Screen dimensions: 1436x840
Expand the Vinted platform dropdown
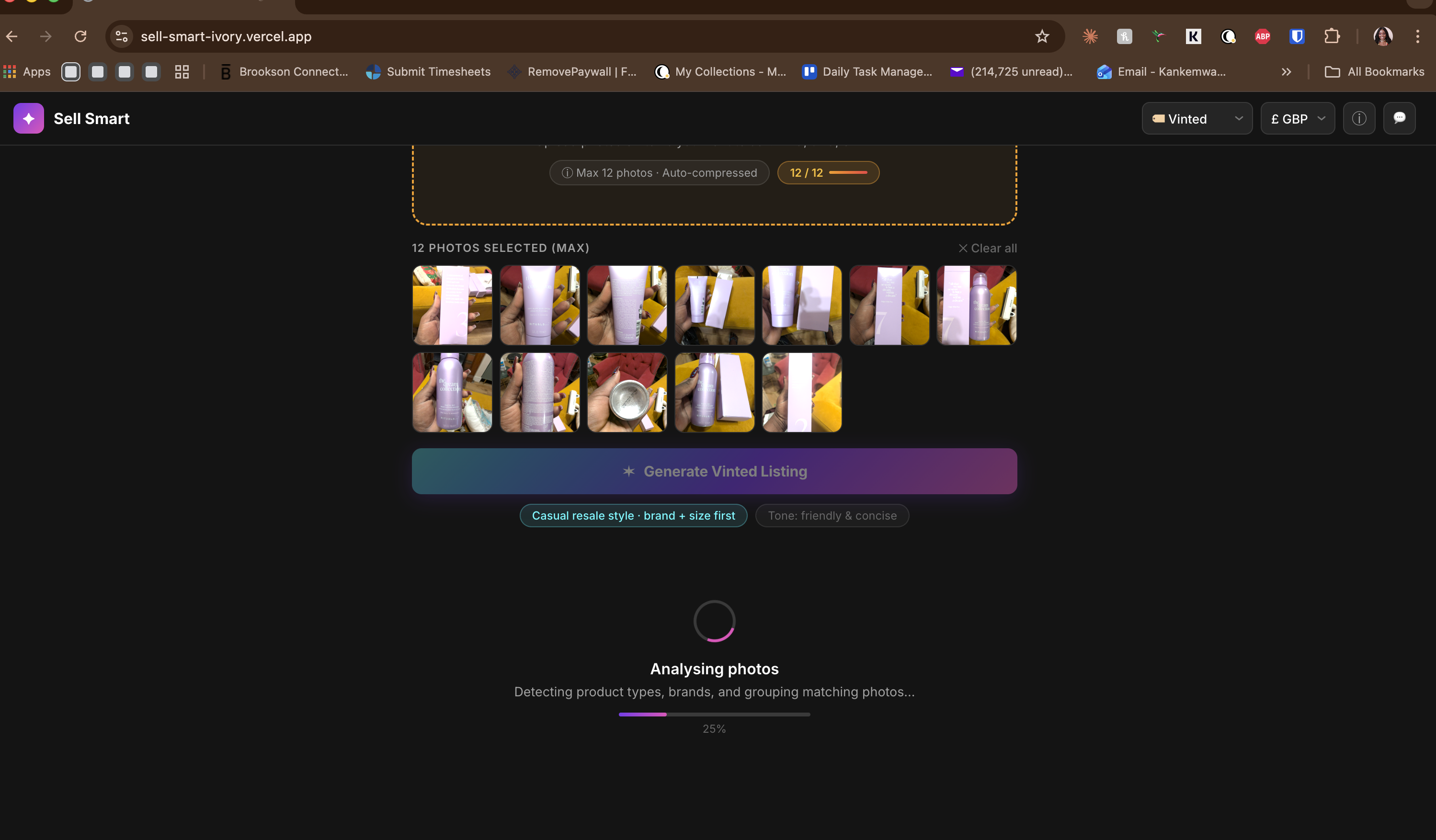pyautogui.click(x=1197, y=119)
